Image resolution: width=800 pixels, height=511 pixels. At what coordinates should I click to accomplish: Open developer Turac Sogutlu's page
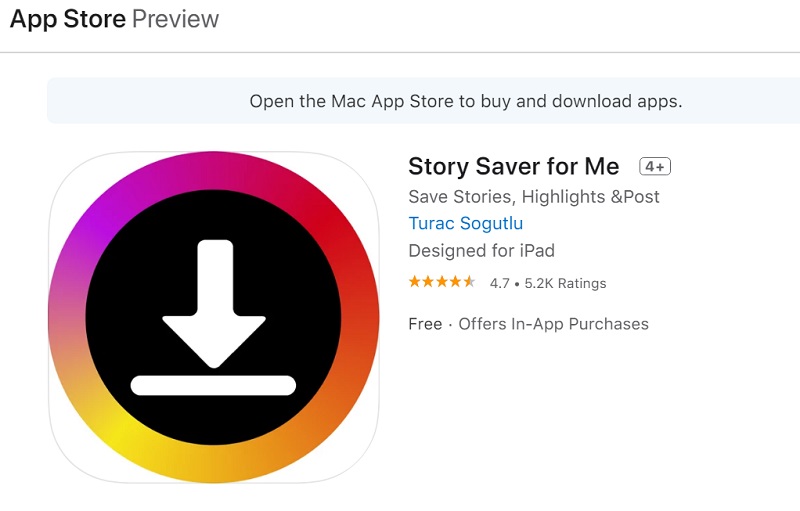(x=465, y=224)
